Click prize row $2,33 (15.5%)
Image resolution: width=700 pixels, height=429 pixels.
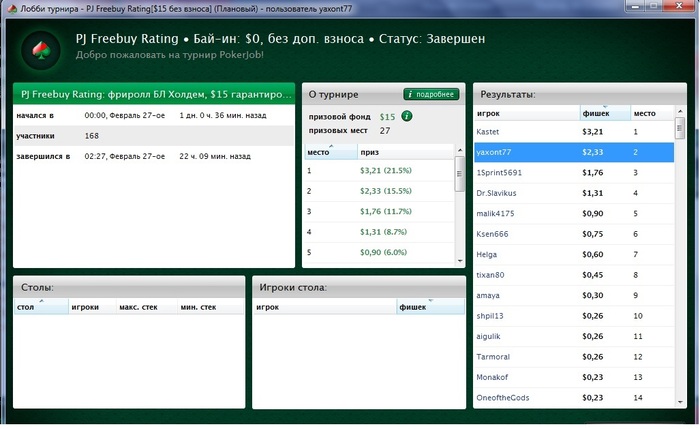(x=379, y=191)
